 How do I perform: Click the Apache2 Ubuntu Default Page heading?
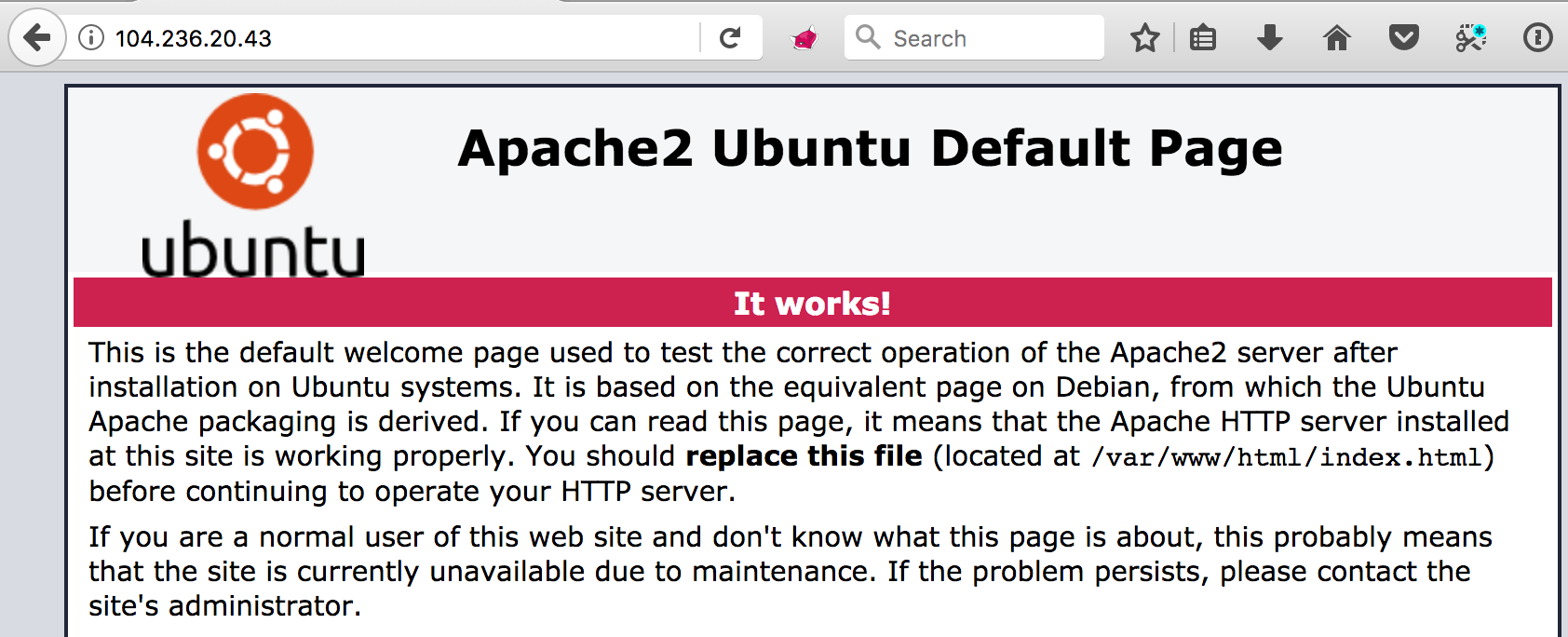tap(871, 148)
